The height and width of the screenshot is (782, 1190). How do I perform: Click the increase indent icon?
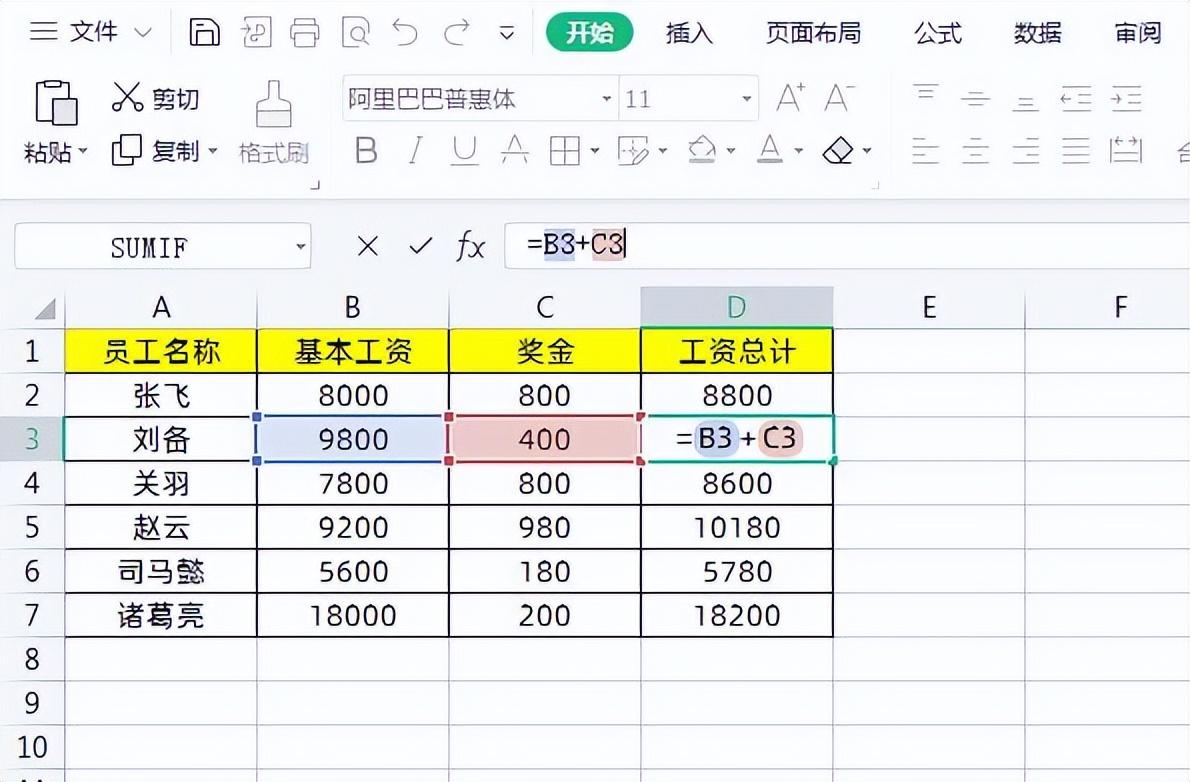(1126, 98)
